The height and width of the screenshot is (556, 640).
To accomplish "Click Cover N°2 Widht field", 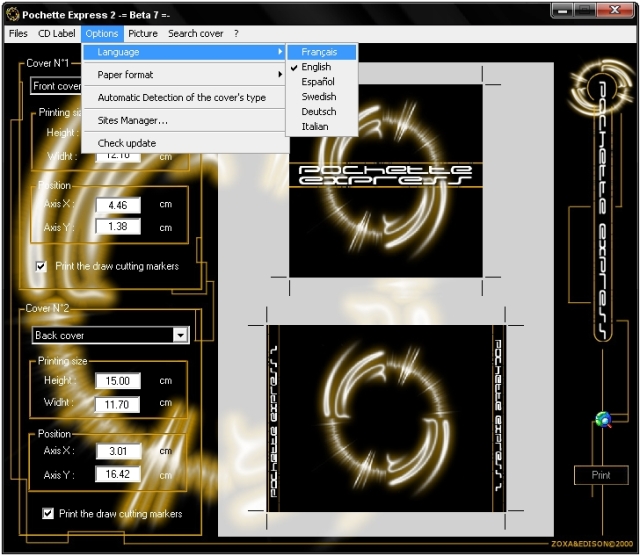I will tap(117, 405).
